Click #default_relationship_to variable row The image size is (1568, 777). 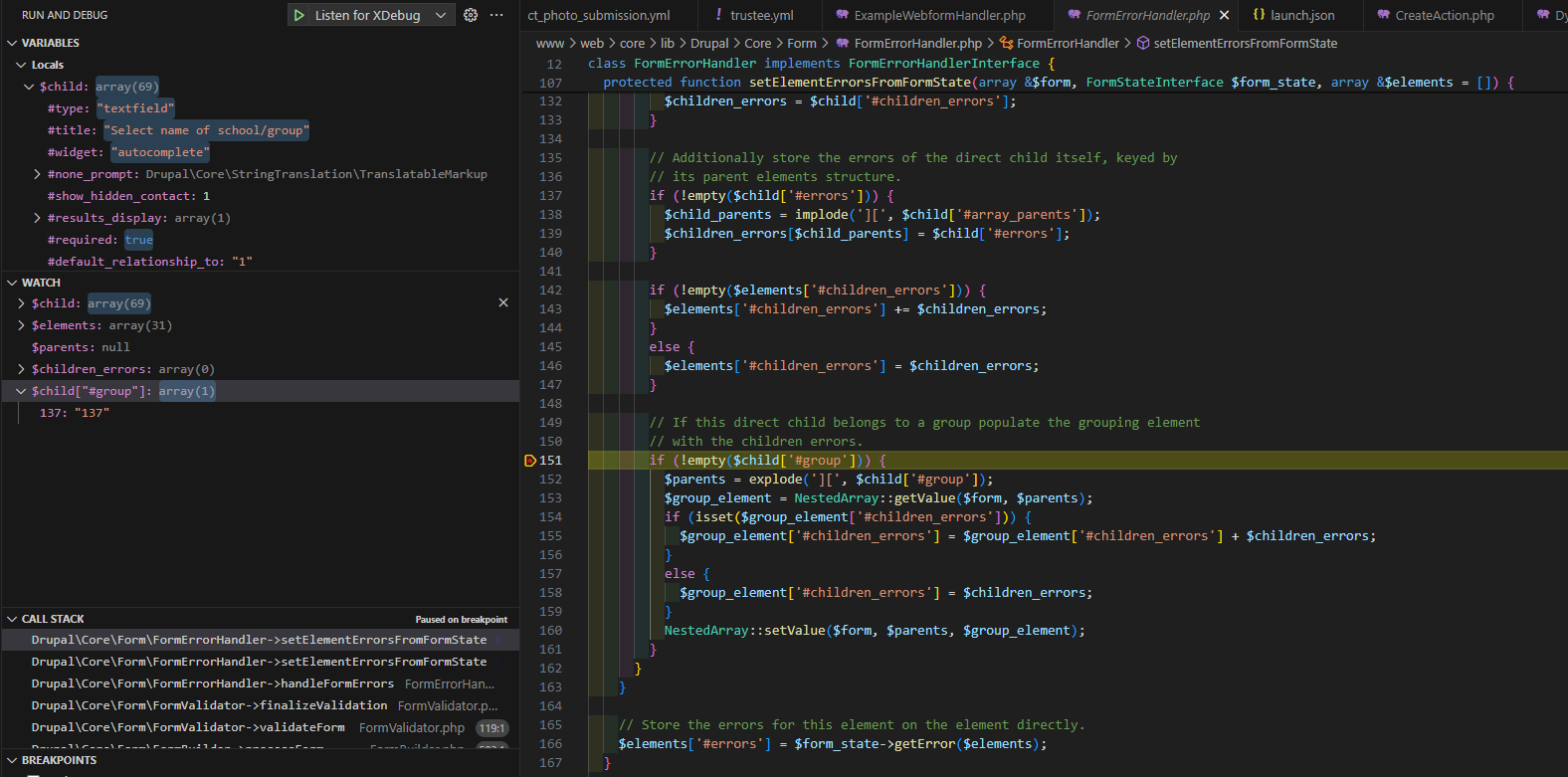261,262
